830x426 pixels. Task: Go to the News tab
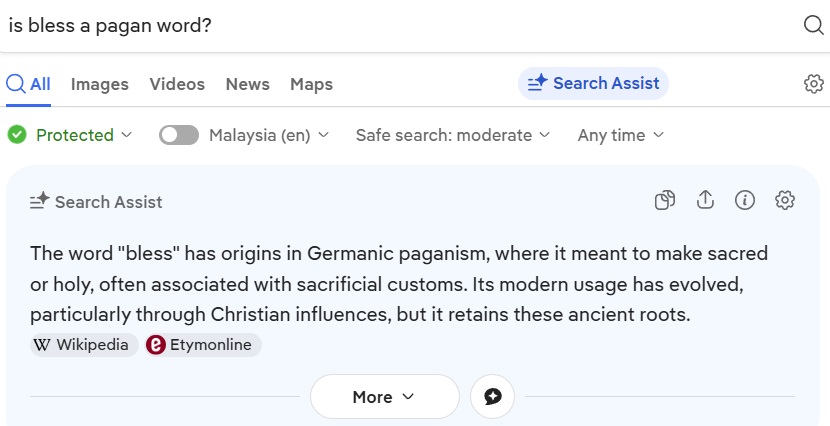click(x=247, y=84)
